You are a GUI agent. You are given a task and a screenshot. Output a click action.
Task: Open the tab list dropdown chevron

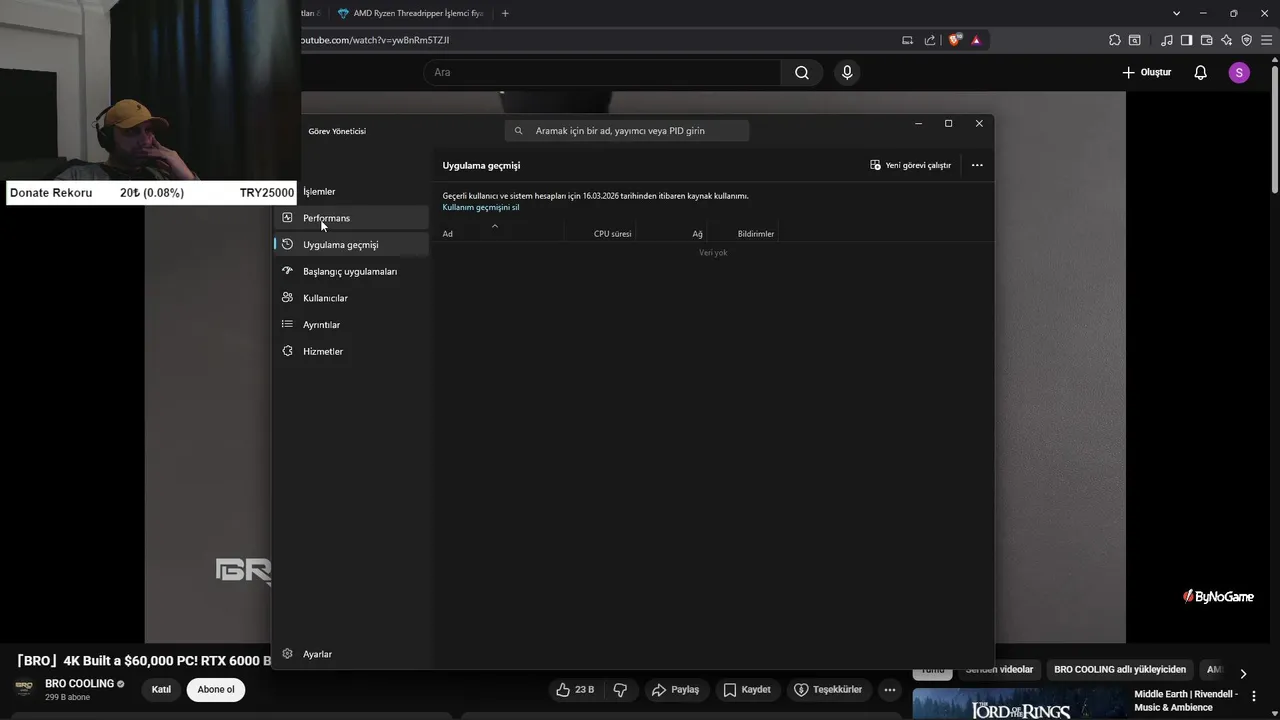(1176, 13)
